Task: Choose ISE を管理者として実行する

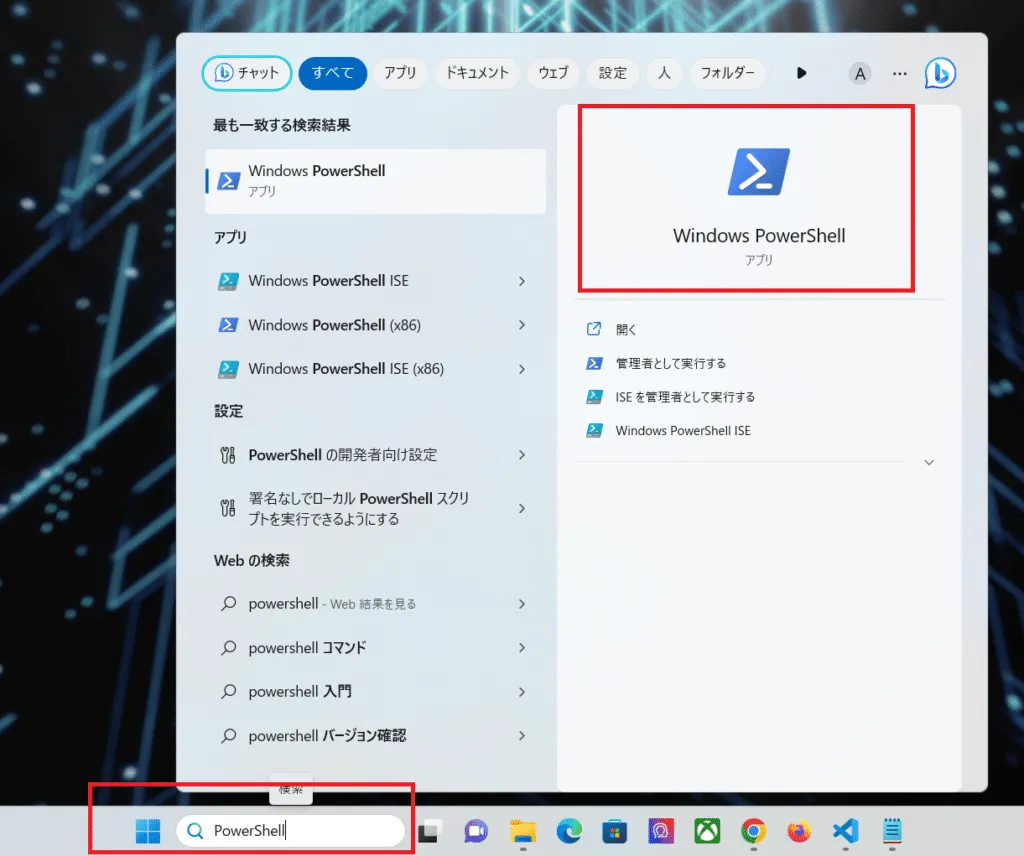Action: point(685,397)
